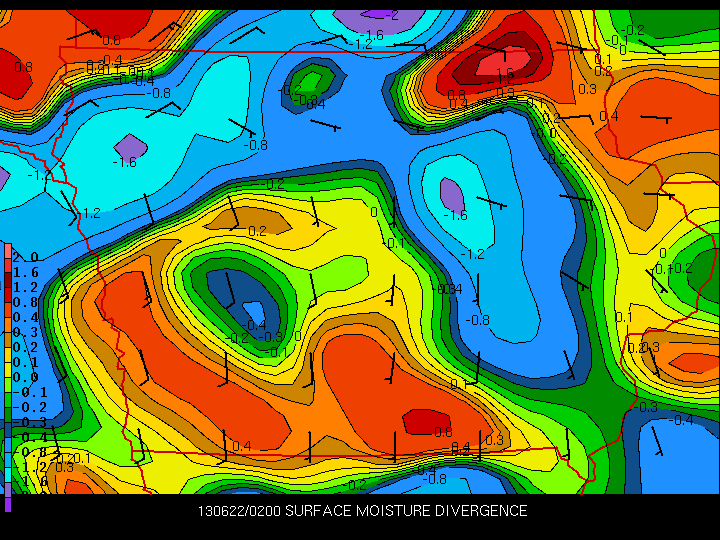Select the -0.4 label in the bottom-right blue area
The height and width of the screenshot is (540, 720).
pyautogui.click(x=681, y=420)
